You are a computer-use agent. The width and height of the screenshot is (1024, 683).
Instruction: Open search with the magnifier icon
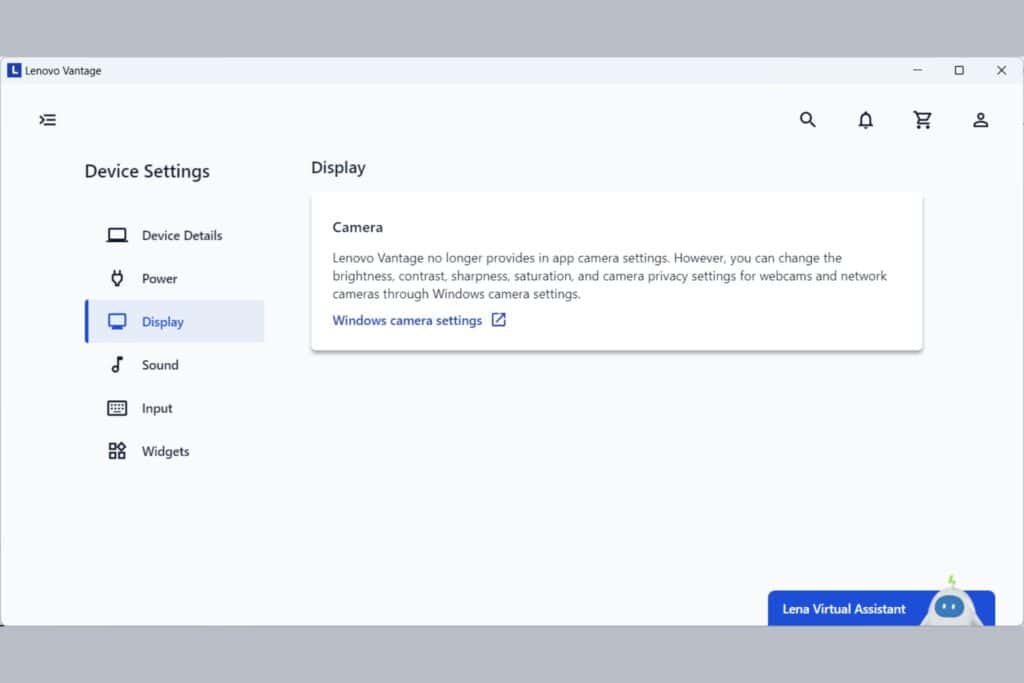click(808, 120)
